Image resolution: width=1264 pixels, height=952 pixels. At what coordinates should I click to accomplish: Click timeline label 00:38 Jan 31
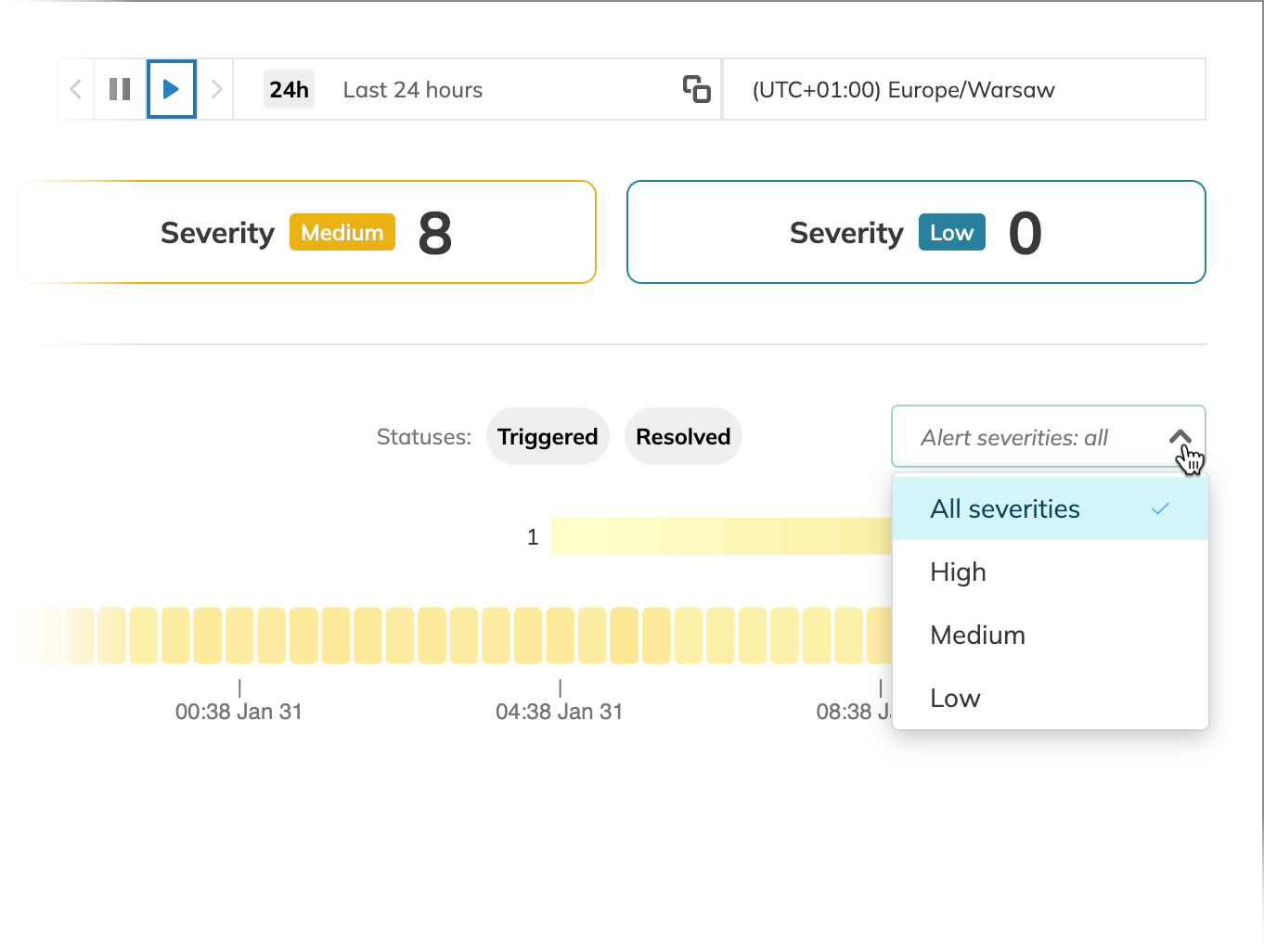[x=239, y=712]
